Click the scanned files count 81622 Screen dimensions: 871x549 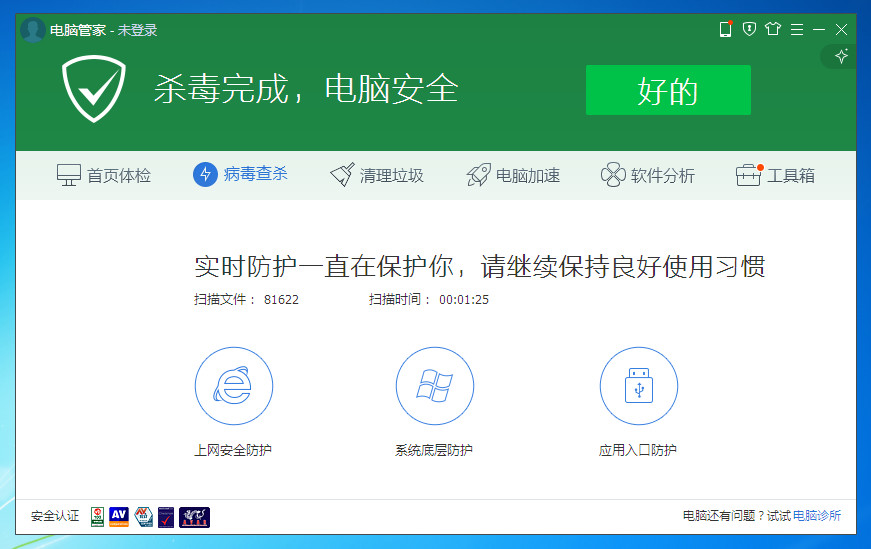pyautogui.click(x=281, y=300)
